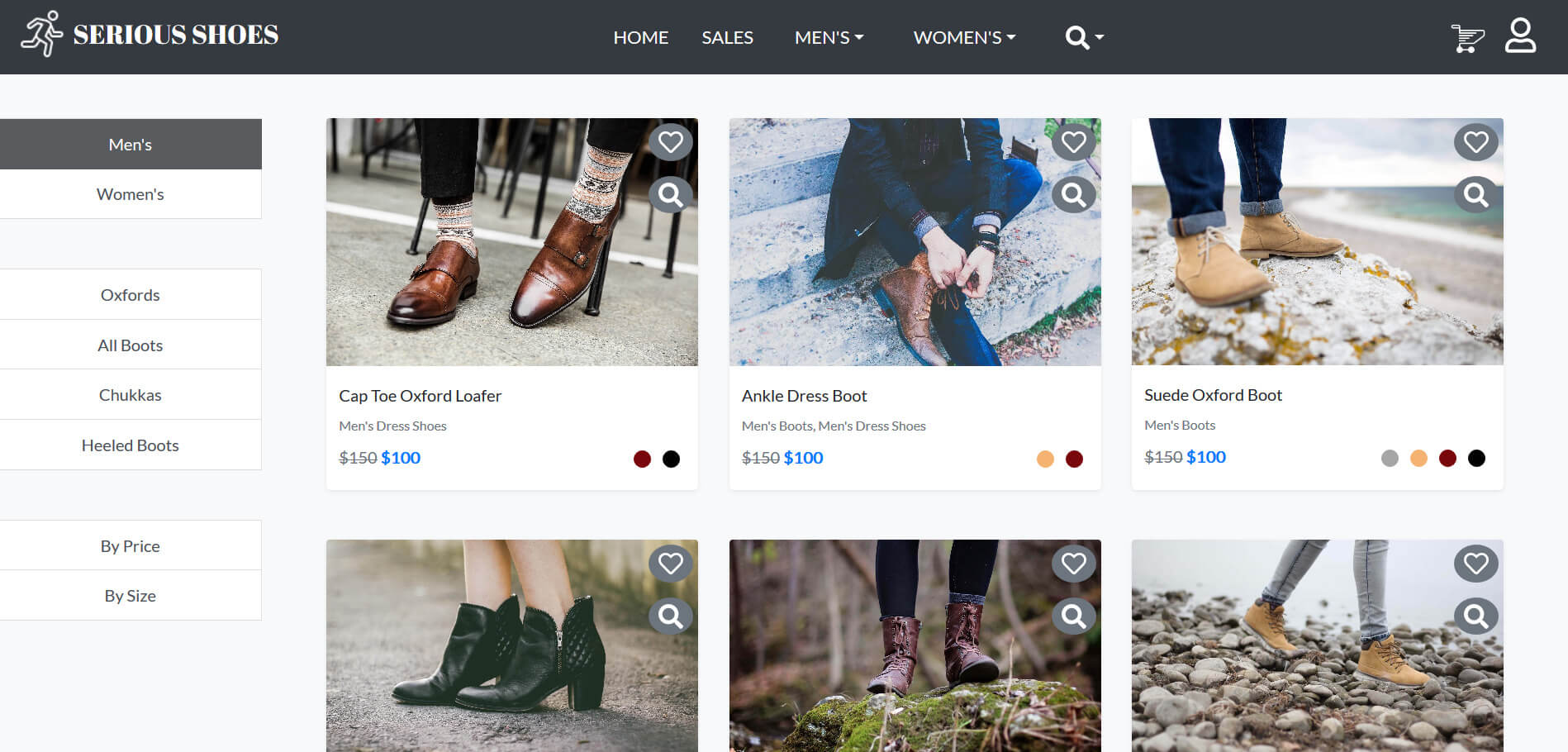Screen dimensions: 1568x752
Task: Click the Serious Shoes running man logo
Action: point(41,34)
